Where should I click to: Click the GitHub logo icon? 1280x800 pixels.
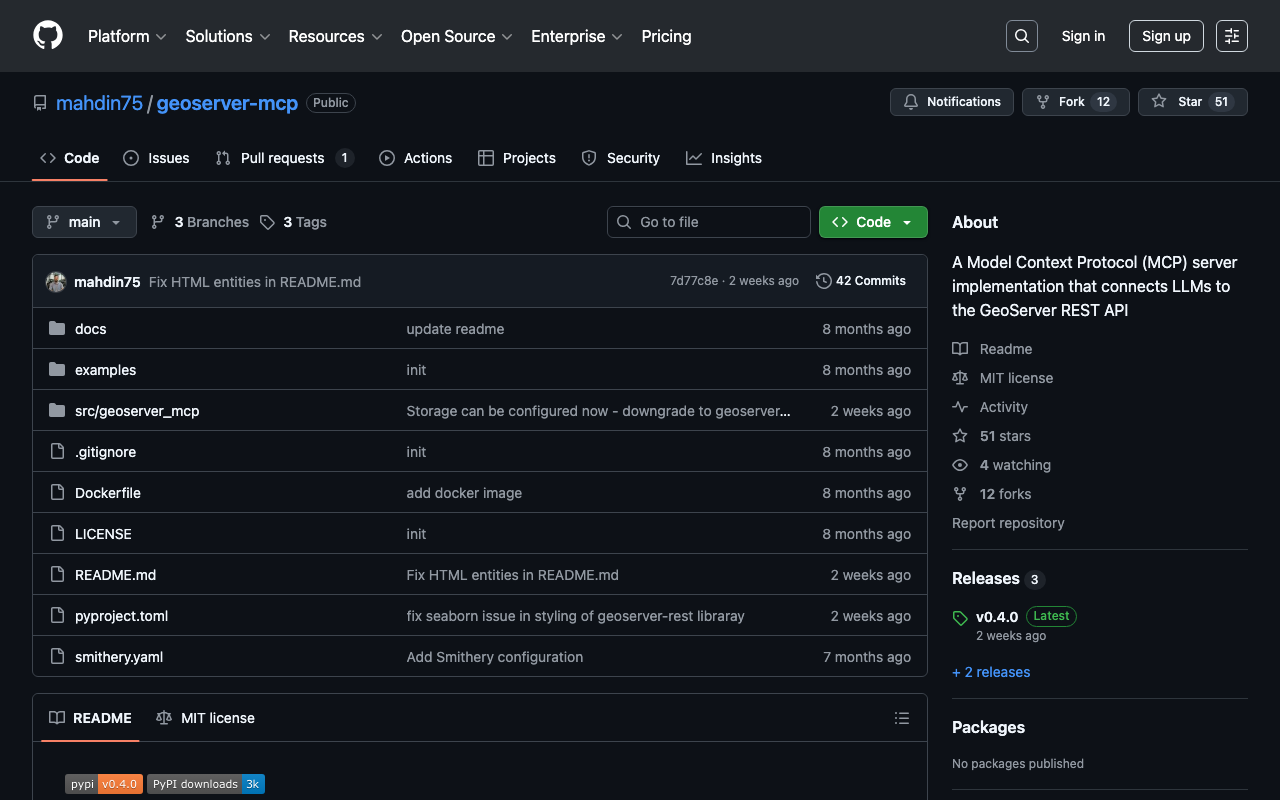48,36
